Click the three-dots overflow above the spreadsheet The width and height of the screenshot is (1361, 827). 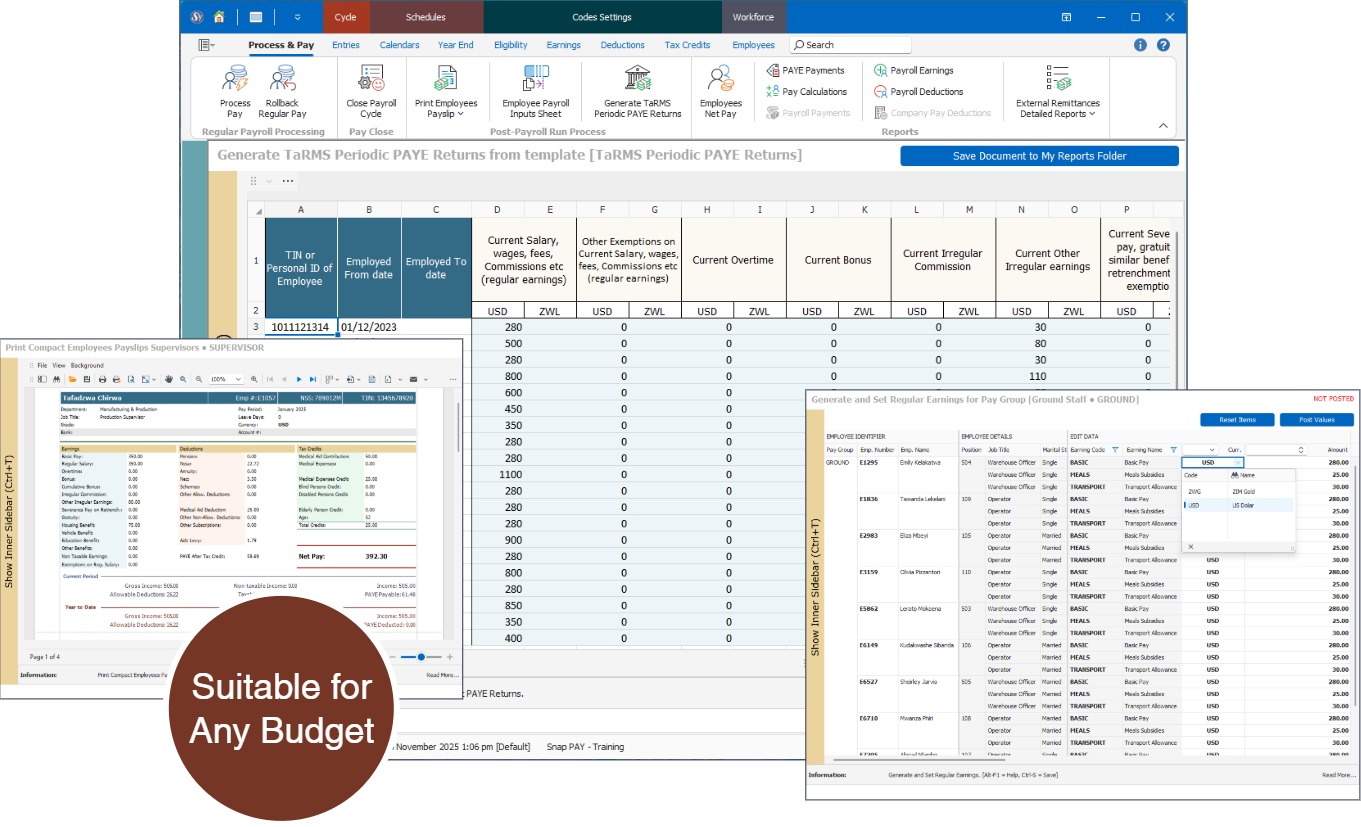288,181
